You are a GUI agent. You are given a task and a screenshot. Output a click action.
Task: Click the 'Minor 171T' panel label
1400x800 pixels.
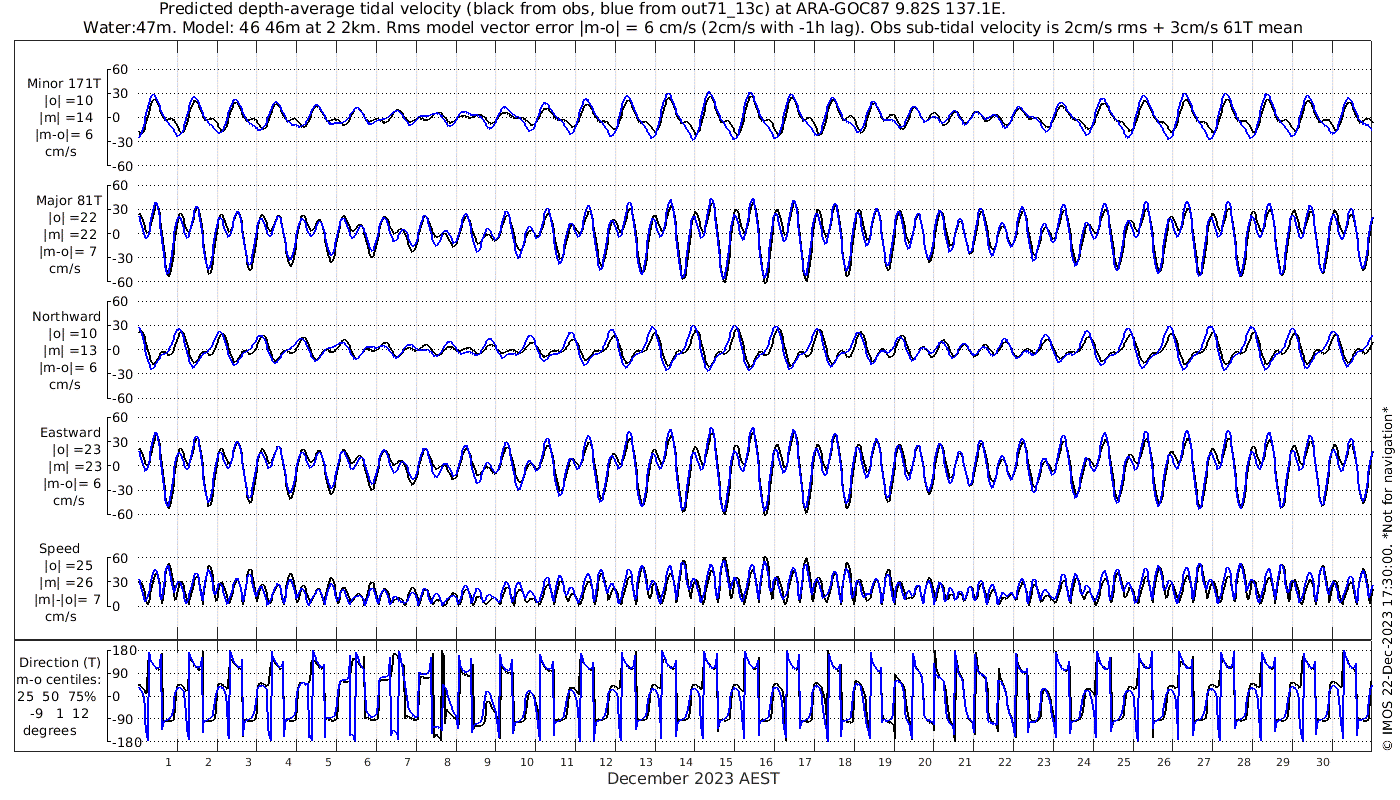pos(64,84)
